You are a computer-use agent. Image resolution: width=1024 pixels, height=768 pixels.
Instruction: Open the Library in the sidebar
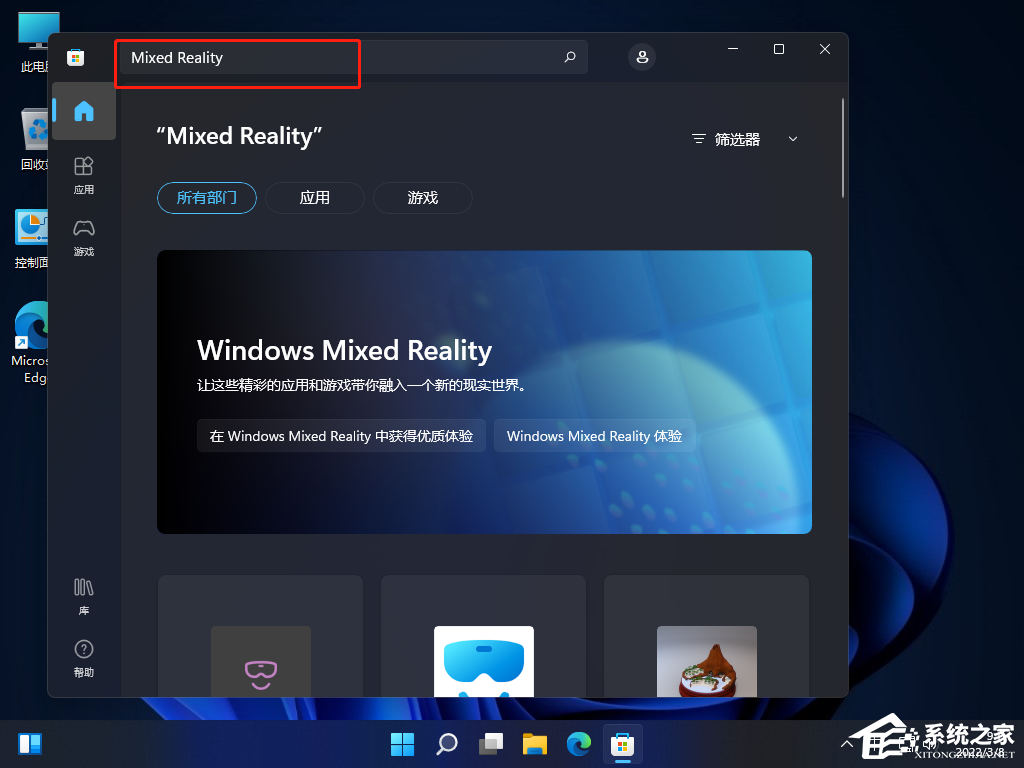(84, 595)
